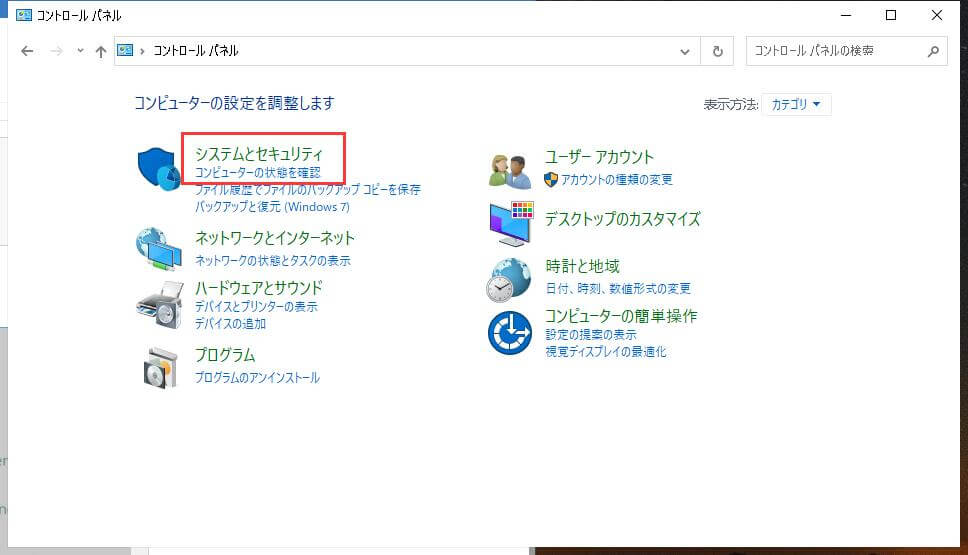The width and height of the screenshot is (968, 555).
Task: Click the search magnifier icon
Action: tap(933, 51)
